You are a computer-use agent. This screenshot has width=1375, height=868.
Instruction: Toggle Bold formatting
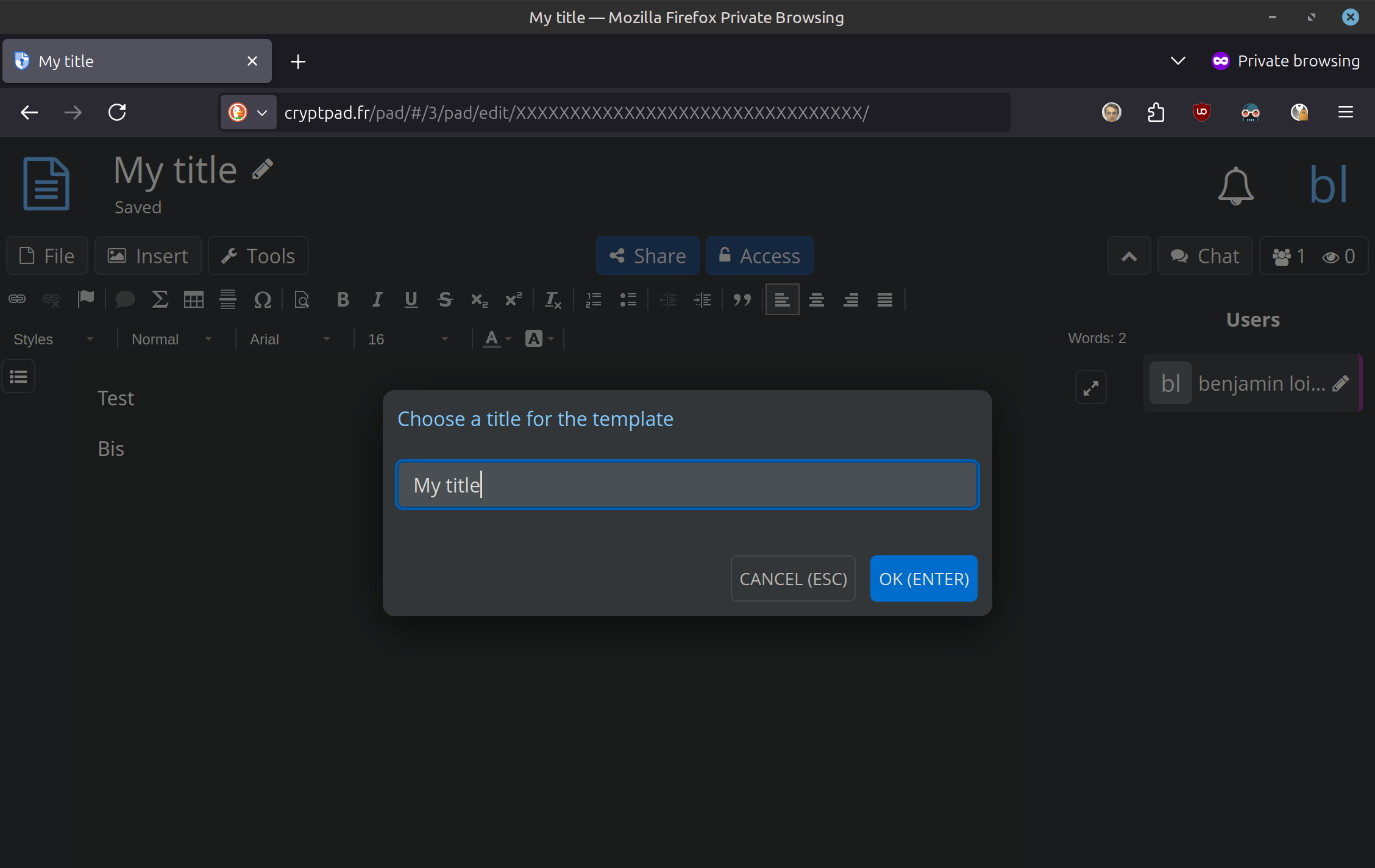pos(343,299)
